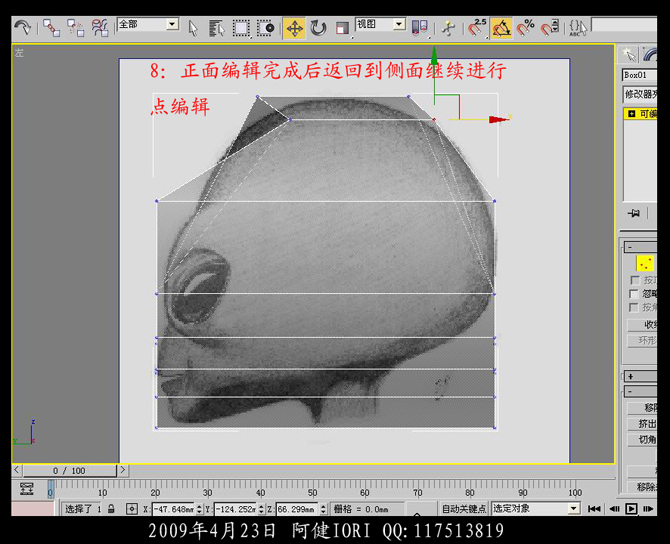Click the time slider 0 / 100

pos(69,470)
